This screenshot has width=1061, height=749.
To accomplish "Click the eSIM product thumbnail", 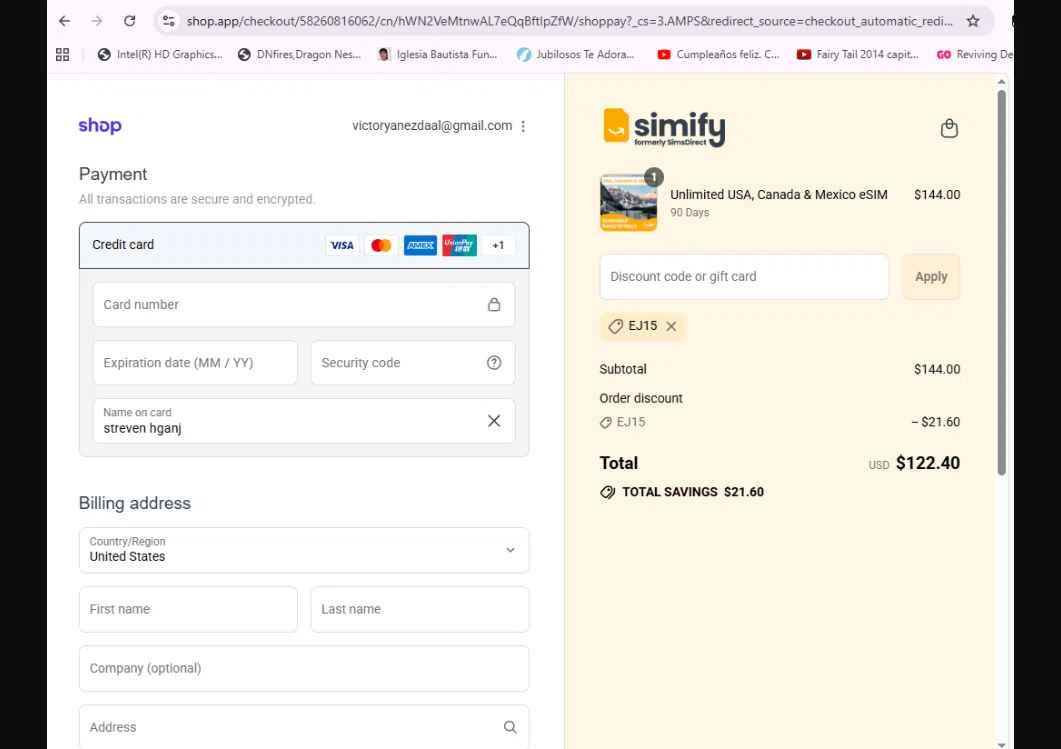I will (x=629, y=202).
